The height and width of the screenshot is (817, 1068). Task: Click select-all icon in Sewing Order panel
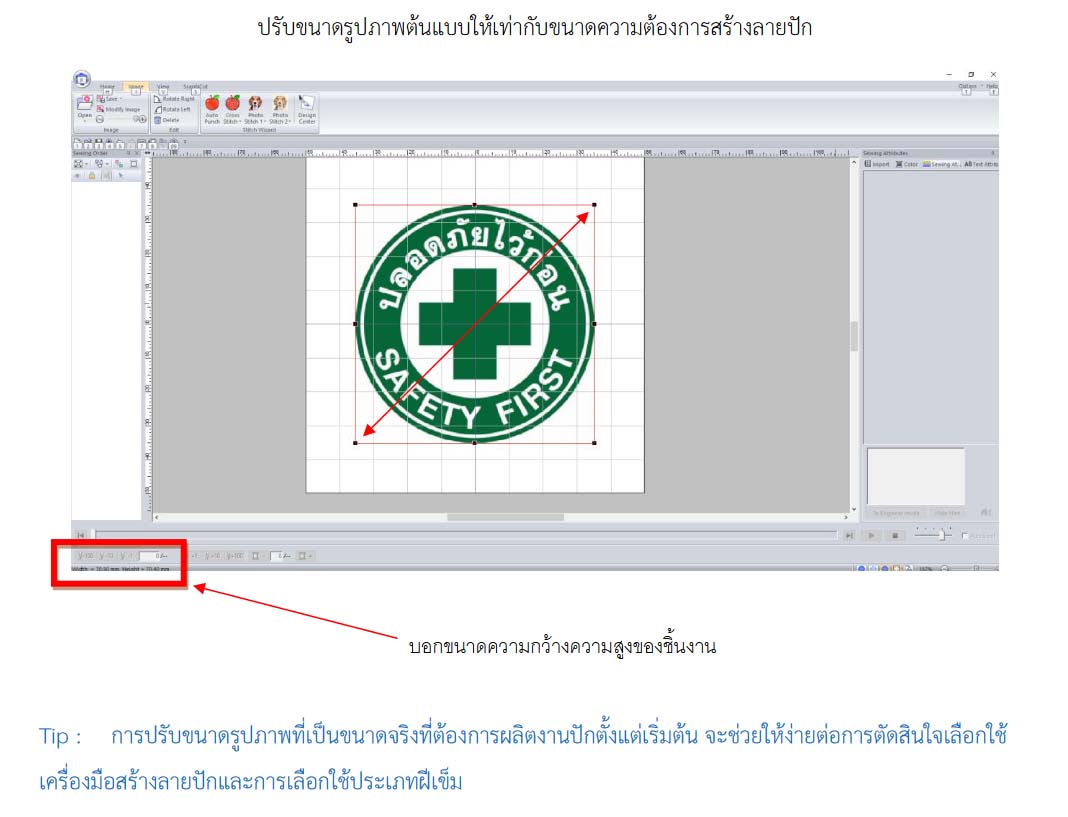78,164
